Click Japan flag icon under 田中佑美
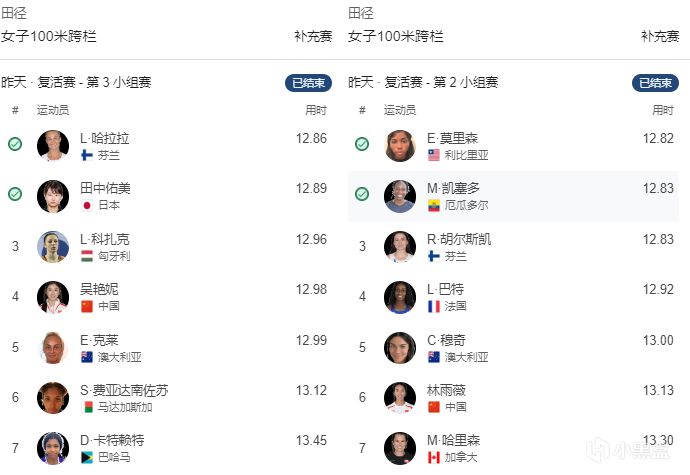The image size is (690, 475). [x=87, y=206]
